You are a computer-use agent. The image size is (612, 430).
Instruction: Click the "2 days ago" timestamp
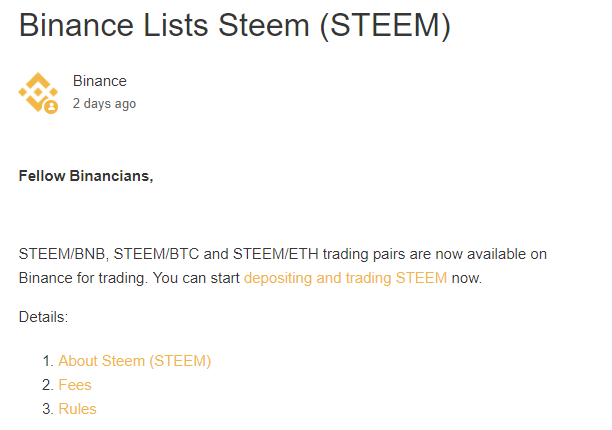click(x=104, y=103)
